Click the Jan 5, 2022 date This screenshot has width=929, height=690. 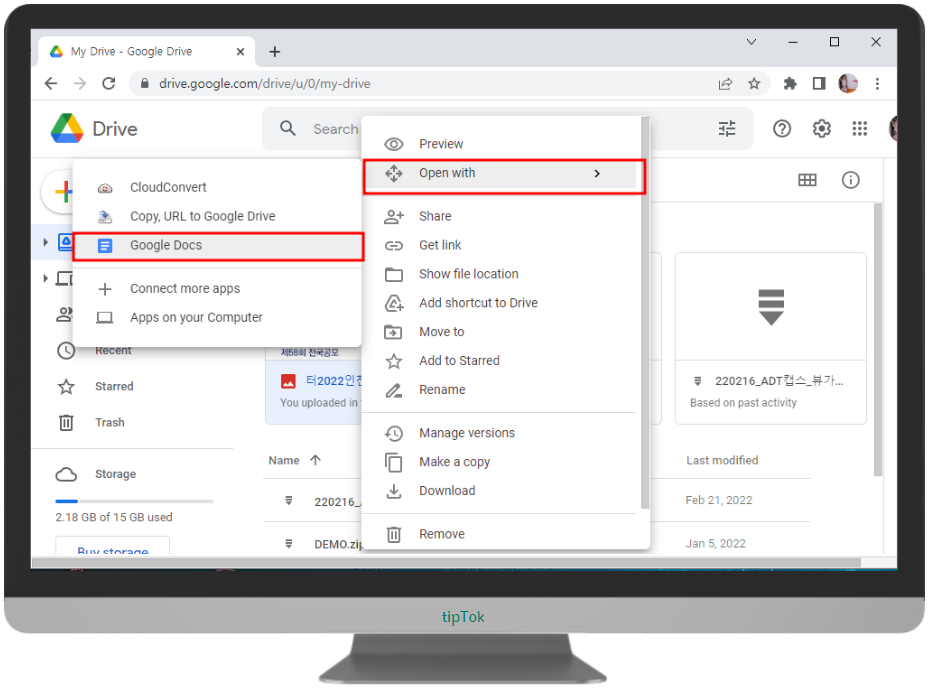(715, 544)
